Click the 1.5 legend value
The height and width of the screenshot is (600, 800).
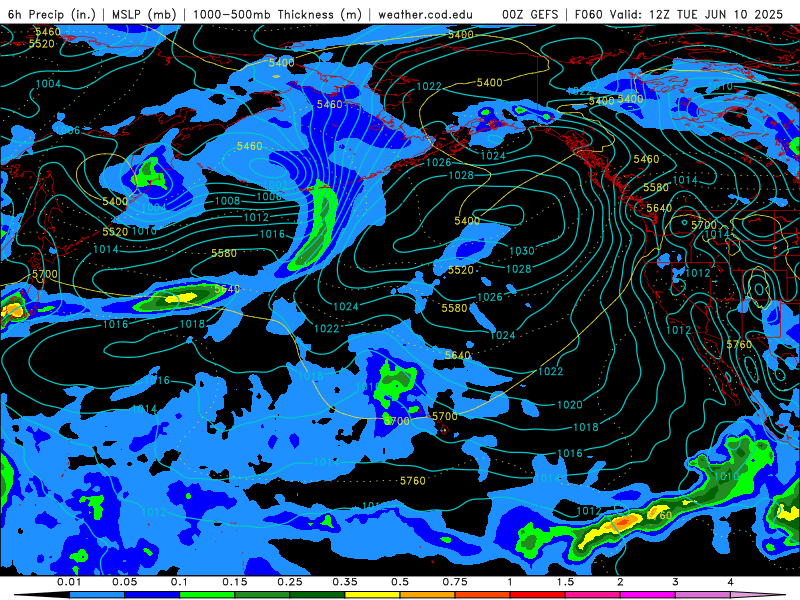565,582
